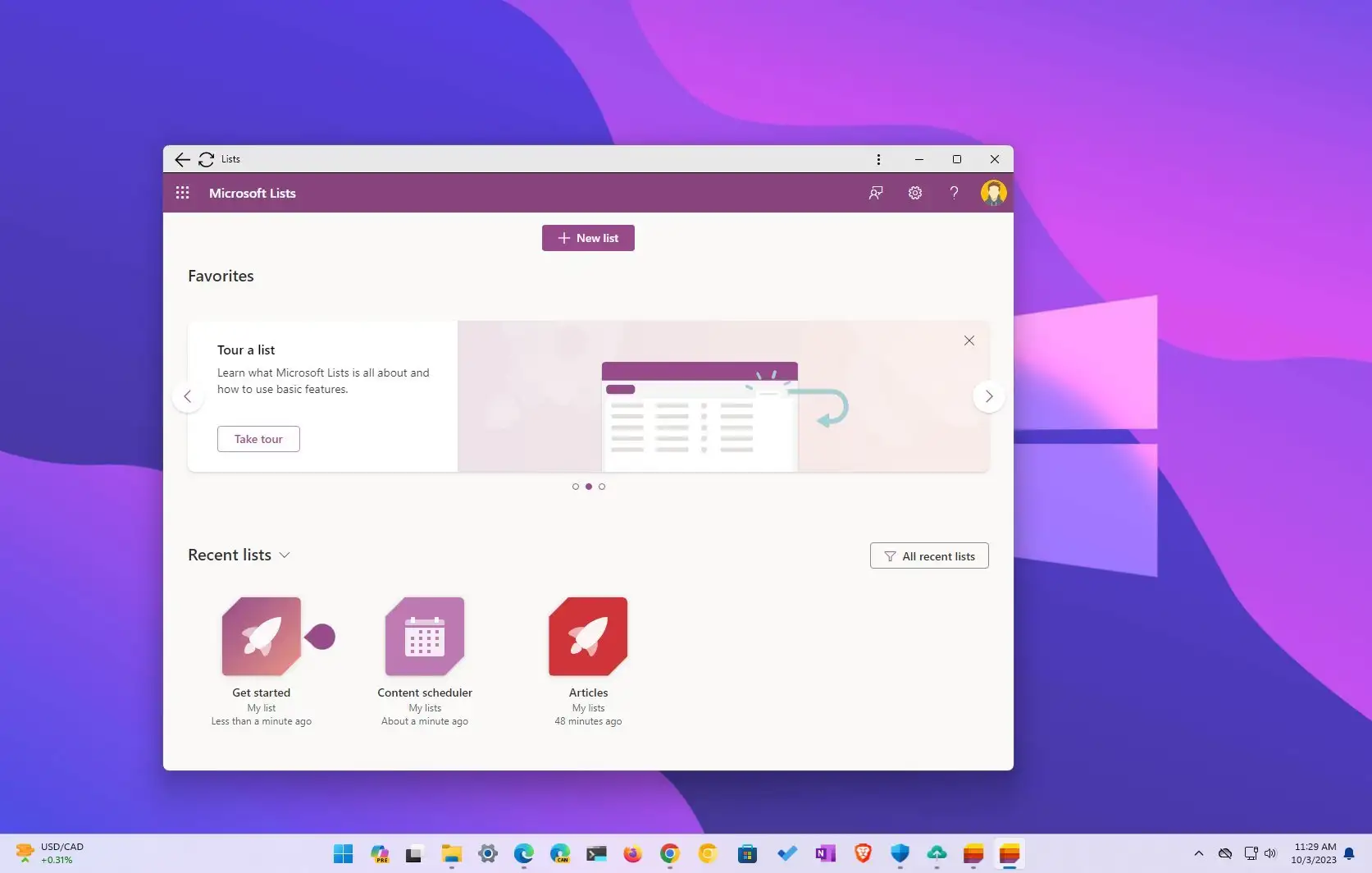The image size is (1372, 873).
Task: Open Copilot preview from the taskbar
Action: [x=380, y=854]
